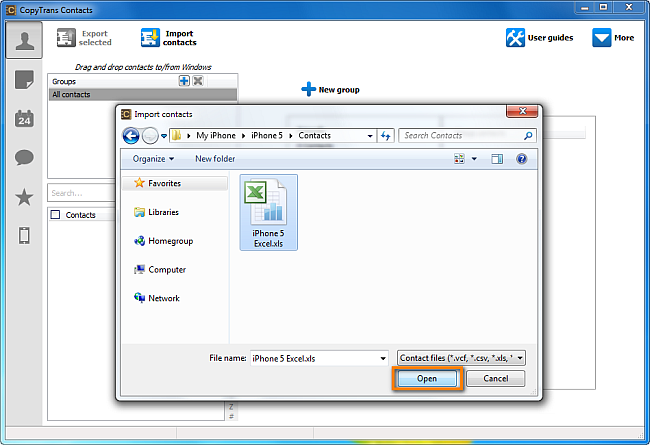Open the Contacts sidebar section icon
This screenshot has width=650, height=445.
24,40
